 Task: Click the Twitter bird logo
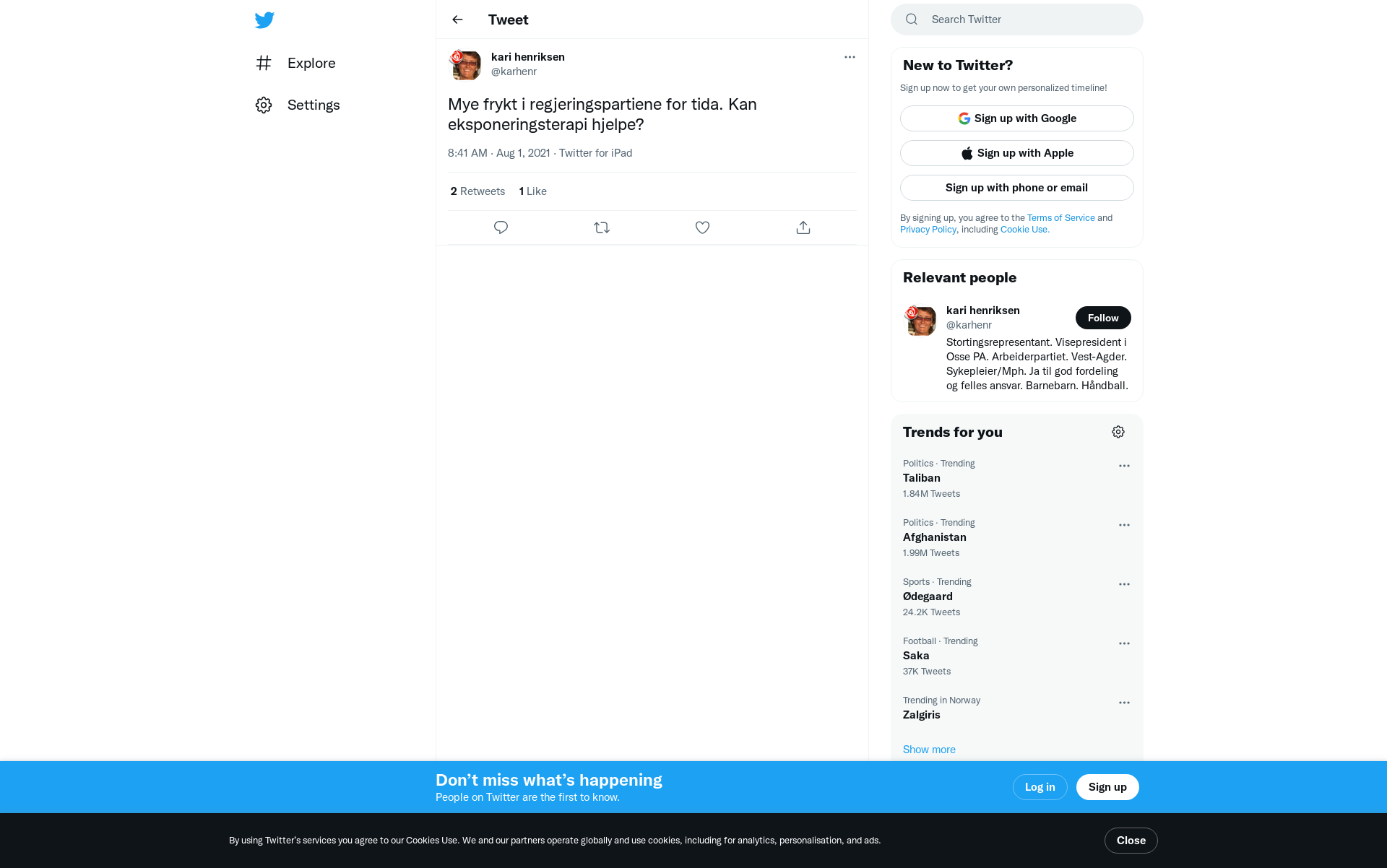coord(264,20)
